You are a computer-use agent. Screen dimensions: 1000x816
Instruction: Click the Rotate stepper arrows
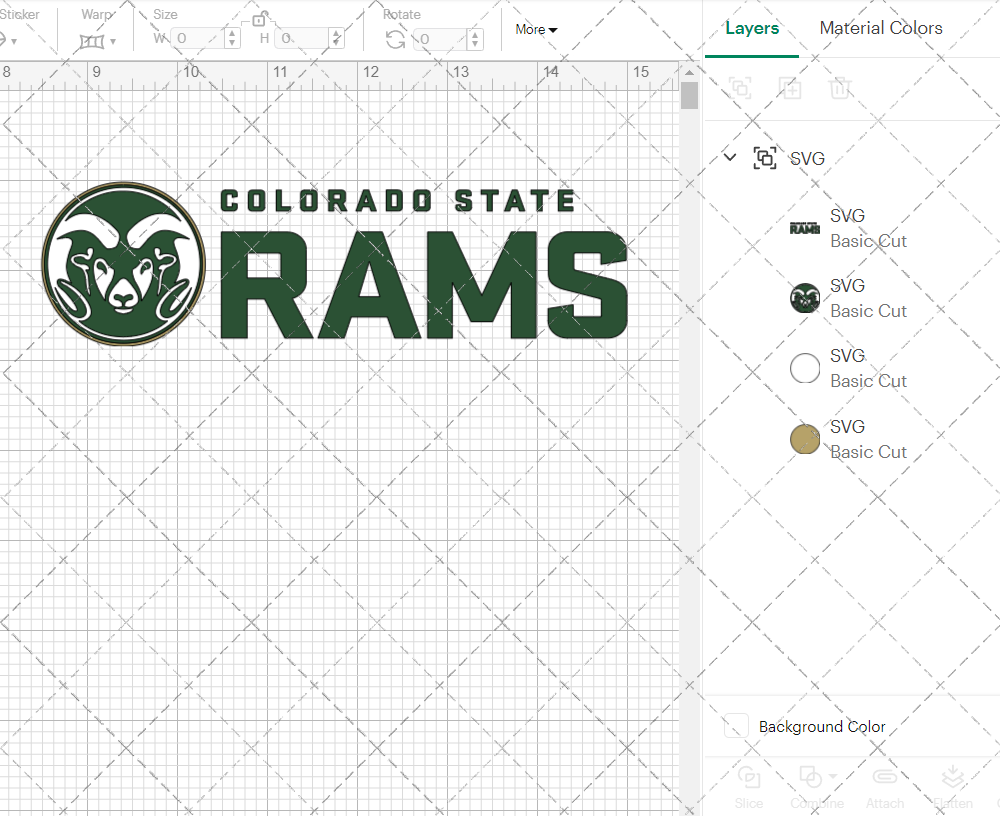(474, 40)
